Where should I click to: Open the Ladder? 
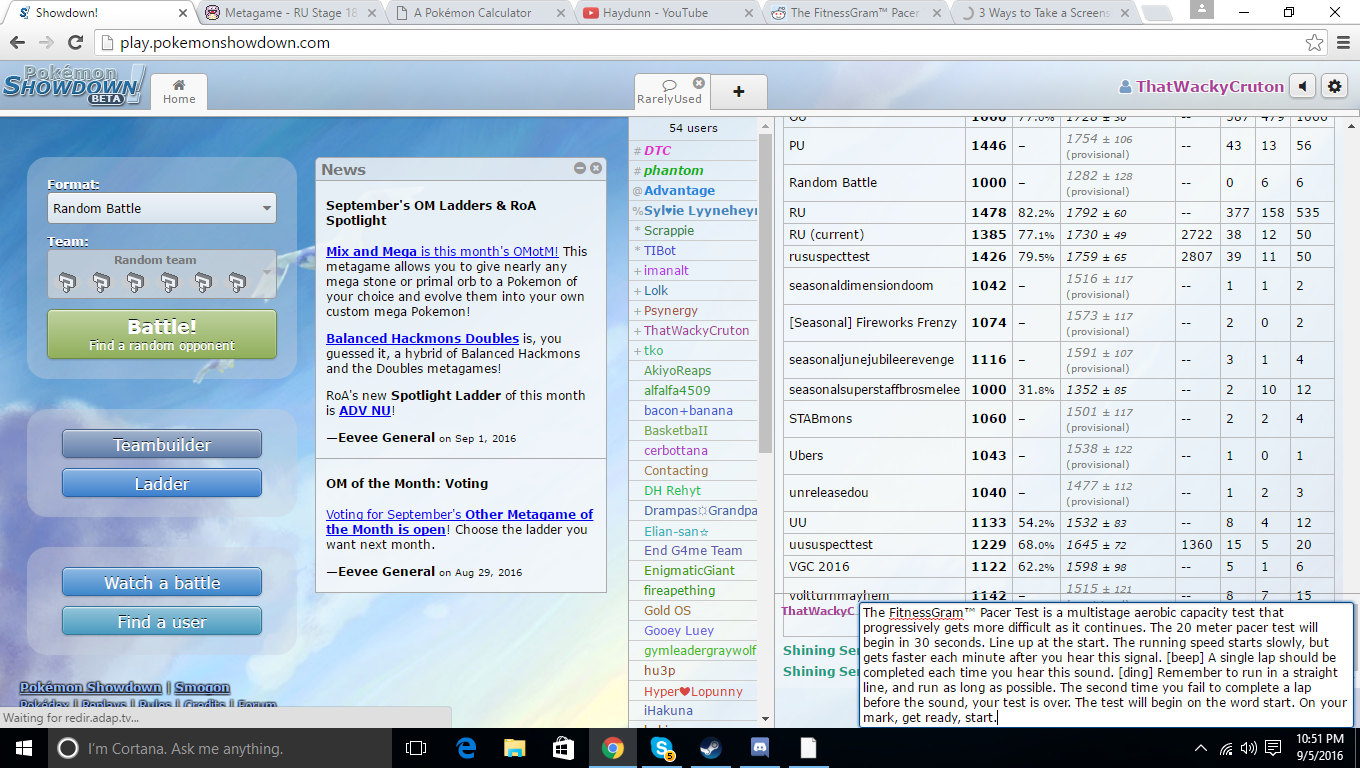pos(162,484)
